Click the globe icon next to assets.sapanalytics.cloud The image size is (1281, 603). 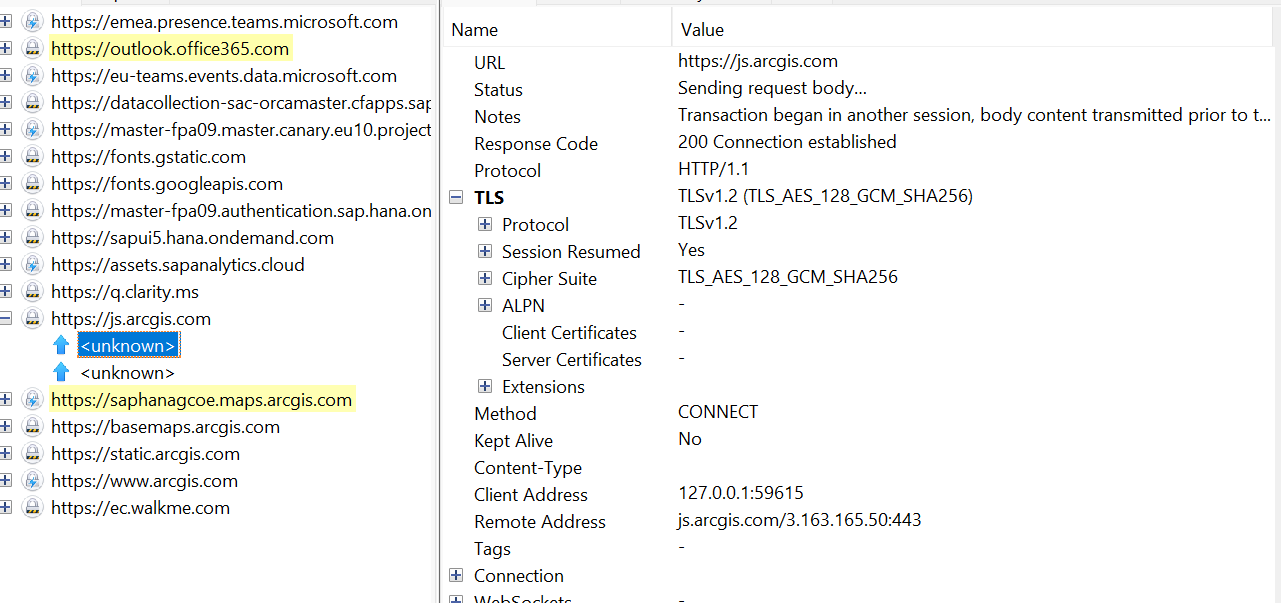pos(33,265)
